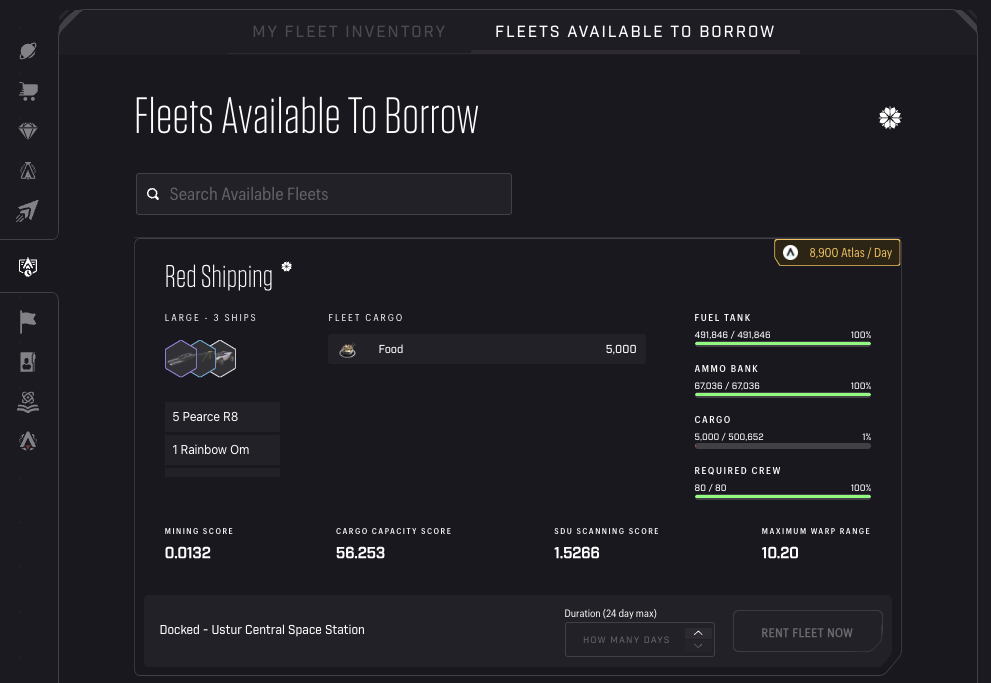
Task: Open the Fleets Available To Borrow tab
Action: tap(635, 31)
